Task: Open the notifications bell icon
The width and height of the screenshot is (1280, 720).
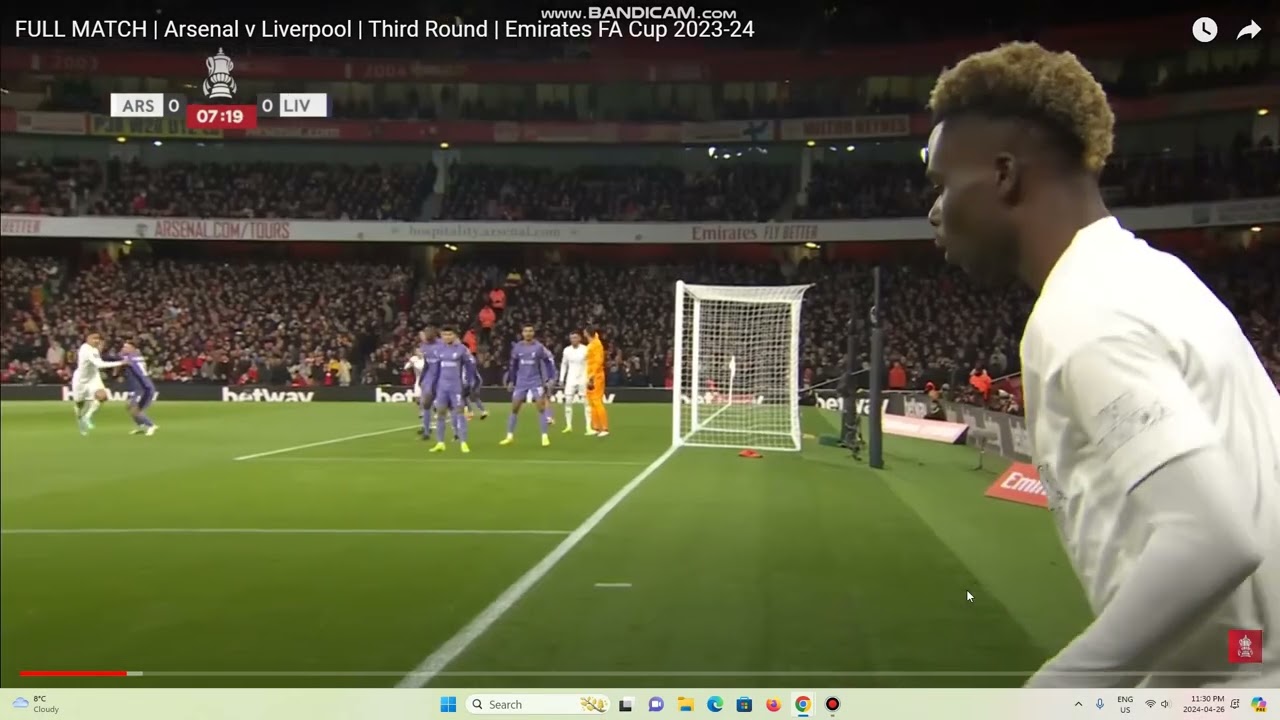Action: point(1236,704)
